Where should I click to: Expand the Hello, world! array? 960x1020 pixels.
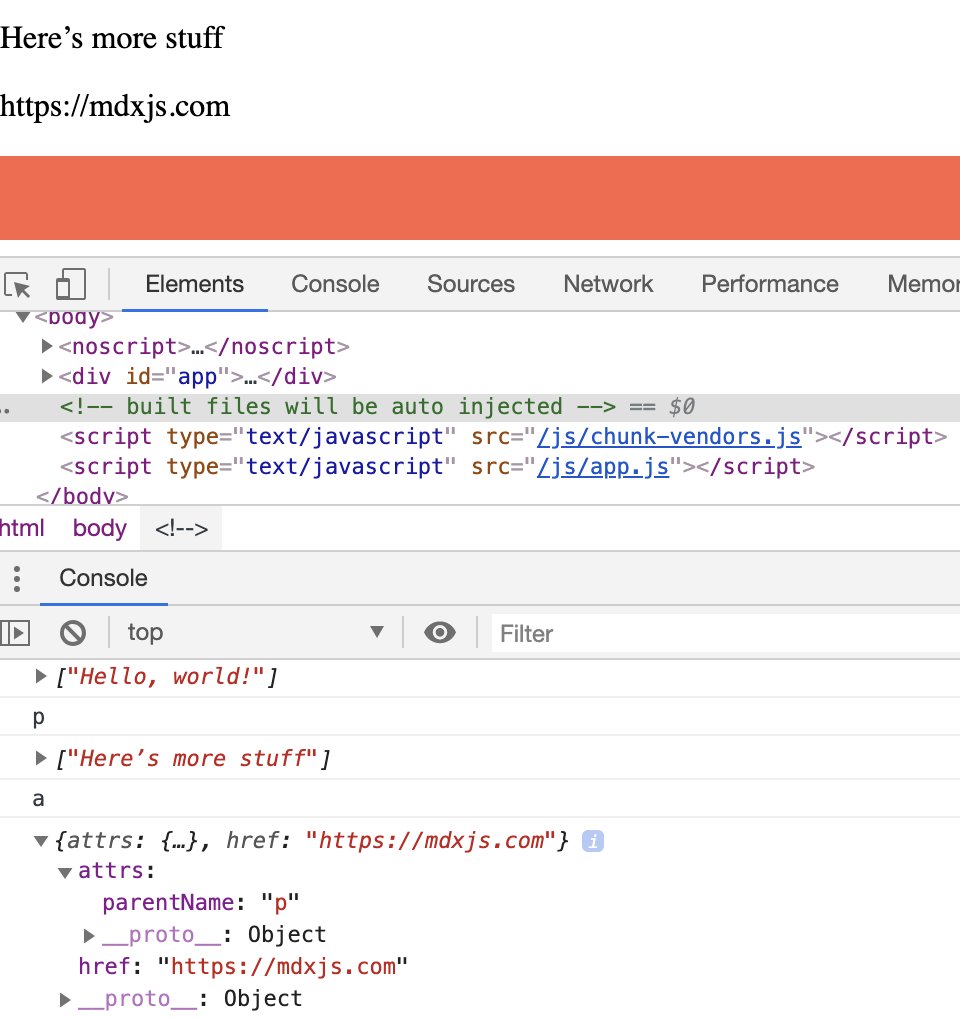(x=40, y=677)
